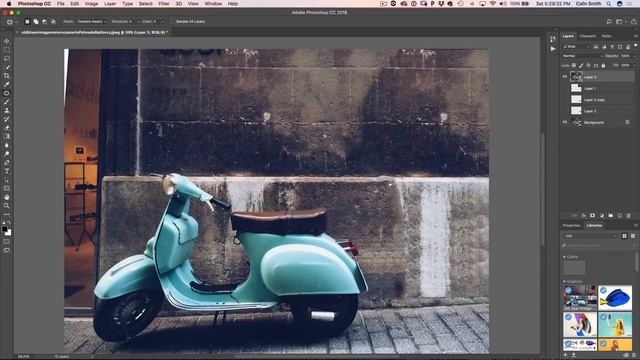The width and height of the screenshot is (640, 360).
Task: Select the Eyedropper tool
Action: [x=7, y=84]
